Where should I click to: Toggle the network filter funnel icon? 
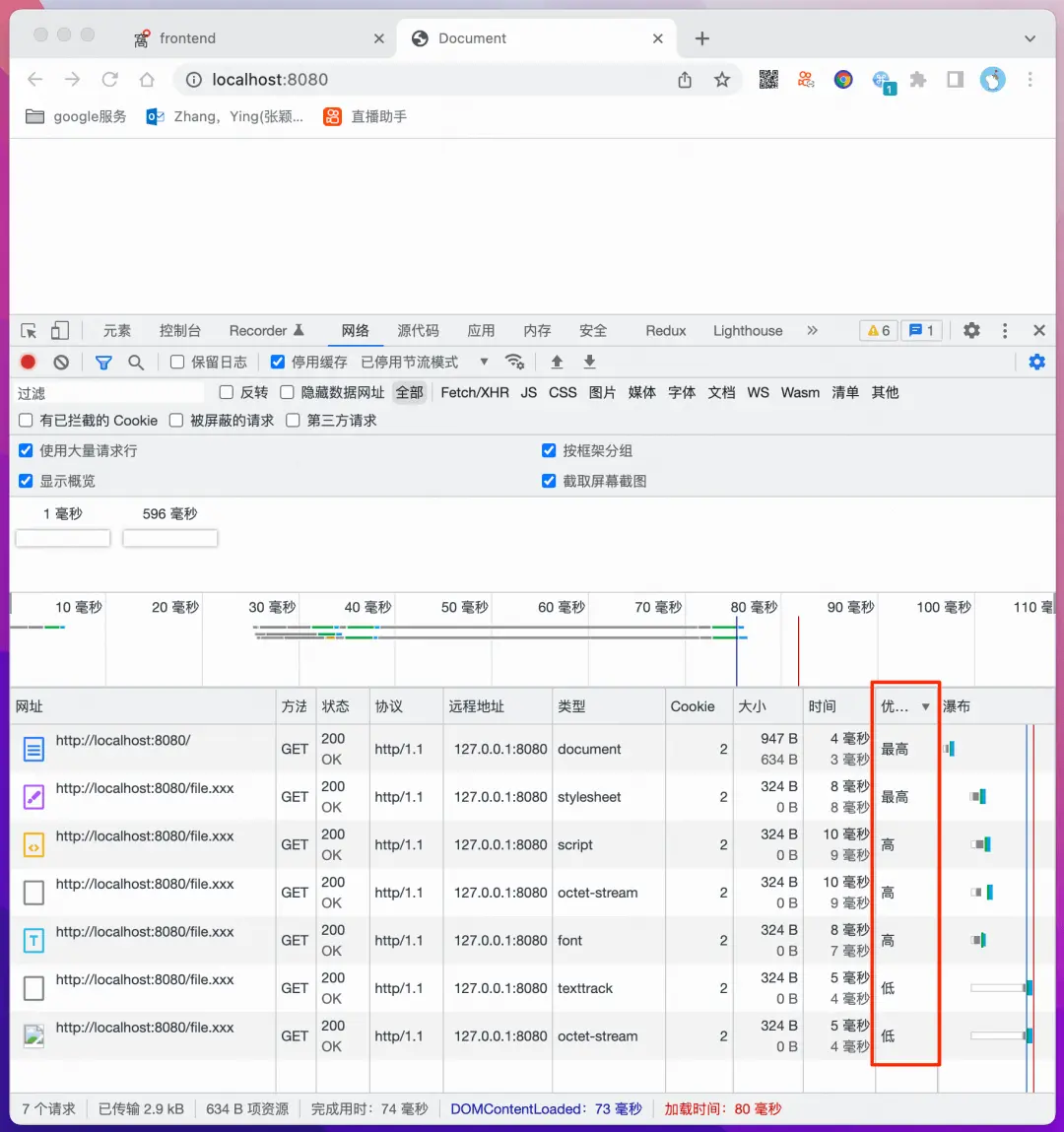(104, 363)
